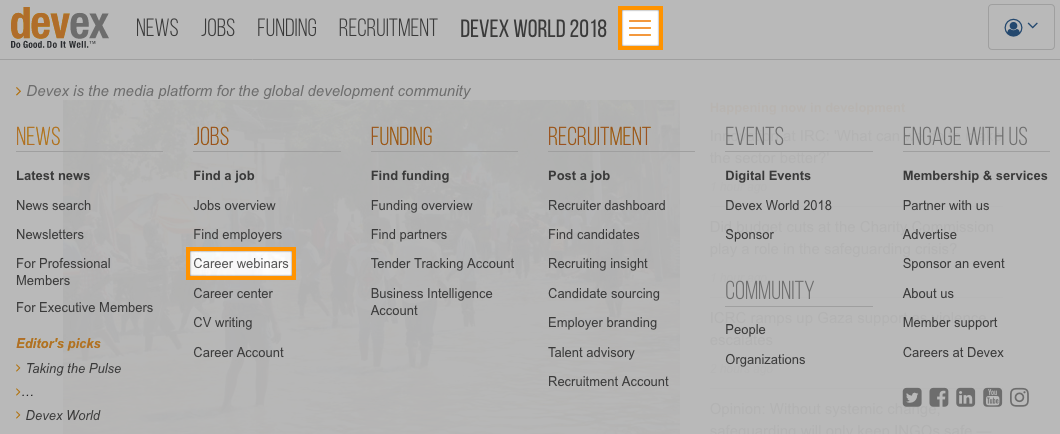The width and height of the screenshot is (1060, 434).
Task: Open Digital Events link
Action: coord(768,176)
